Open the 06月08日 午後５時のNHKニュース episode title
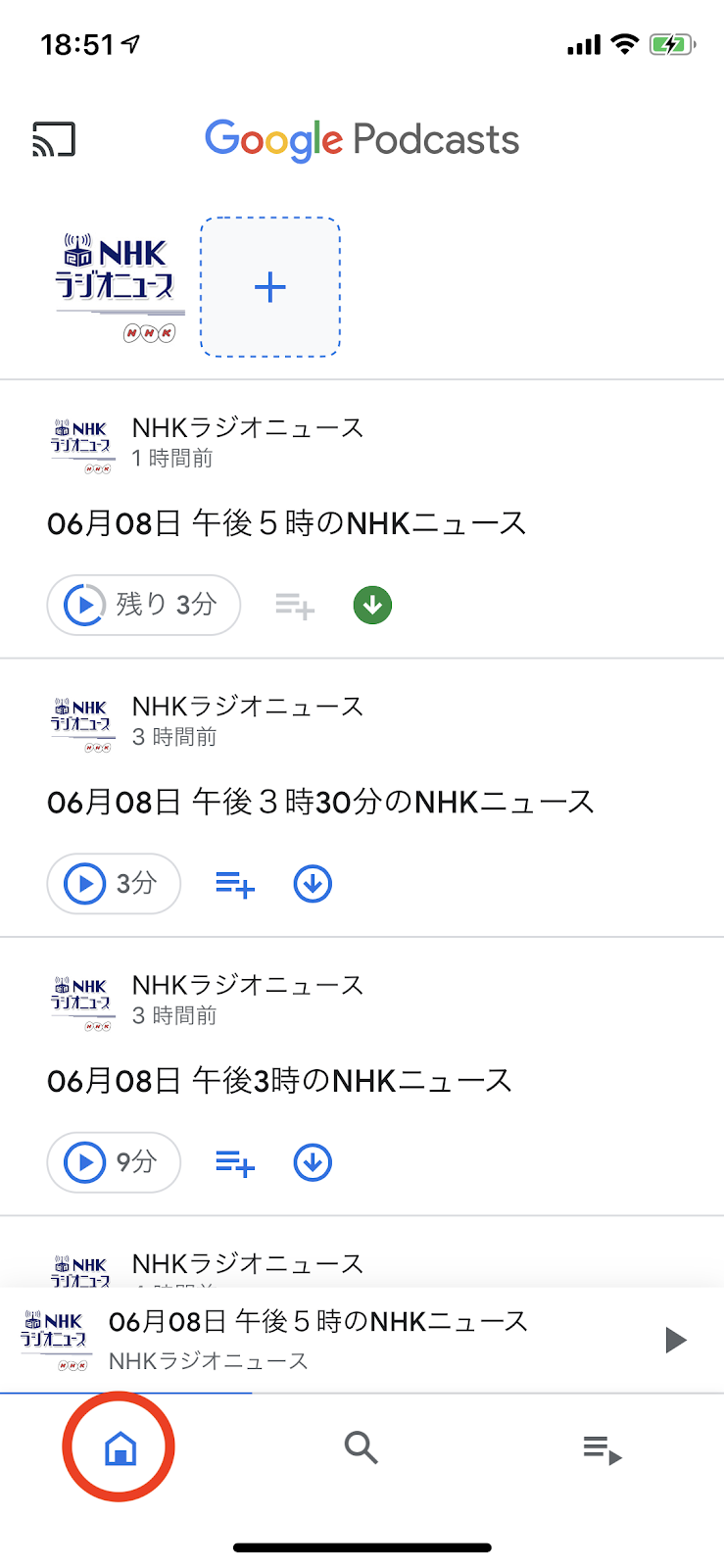The width and height of the screenshot is (724, 1568). tap(286, 523)
